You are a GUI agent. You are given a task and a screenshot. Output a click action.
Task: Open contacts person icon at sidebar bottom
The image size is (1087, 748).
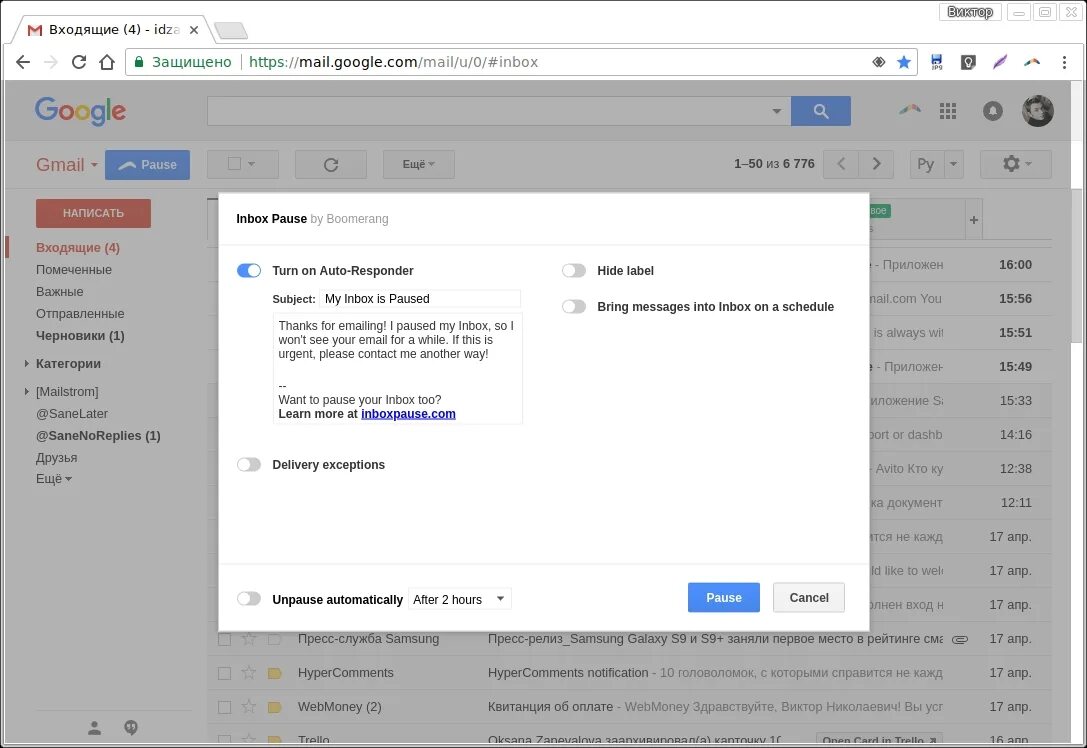point(94,728)
